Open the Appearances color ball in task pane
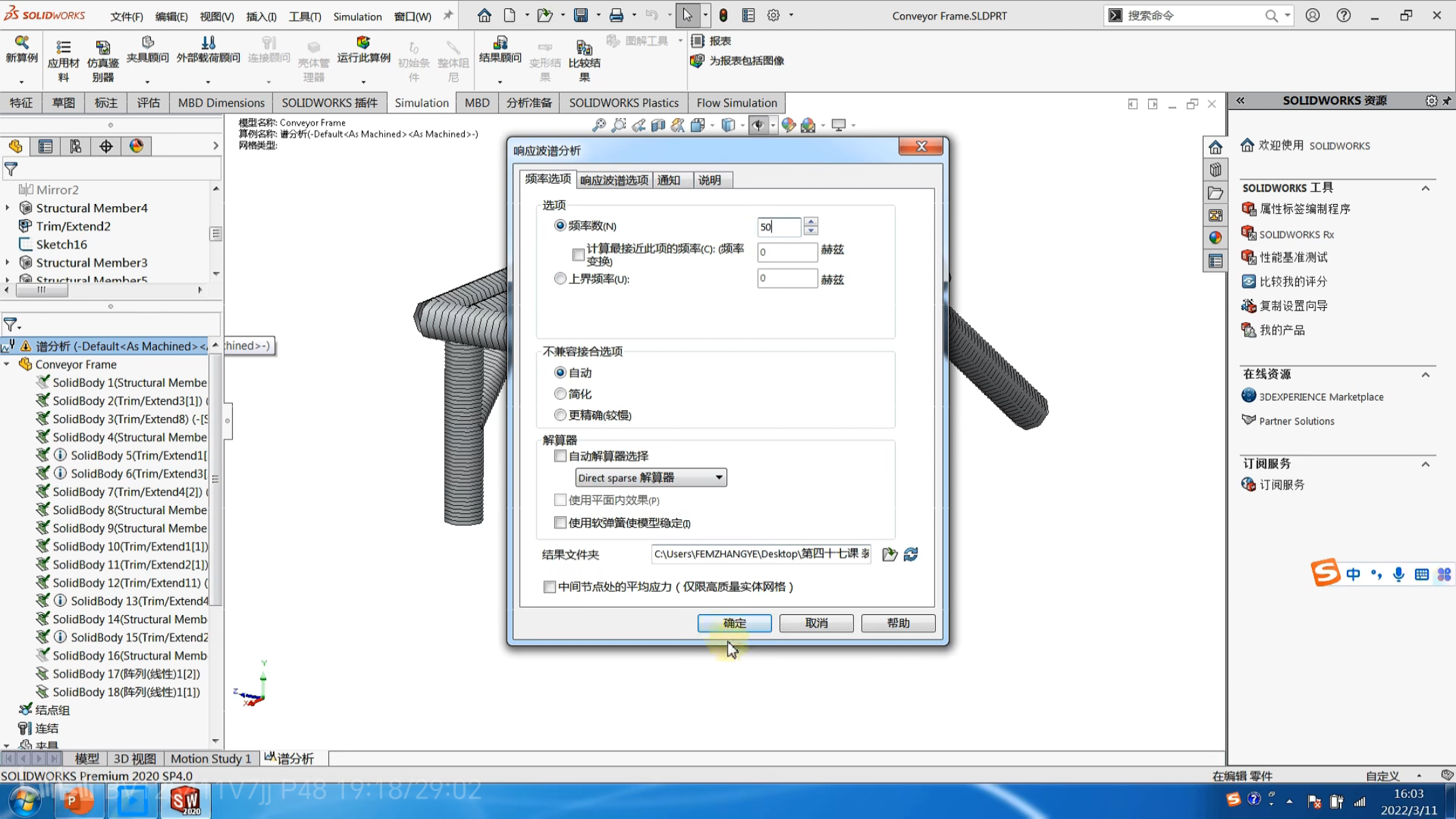The image size is (1456, 819). point(1216,238)
